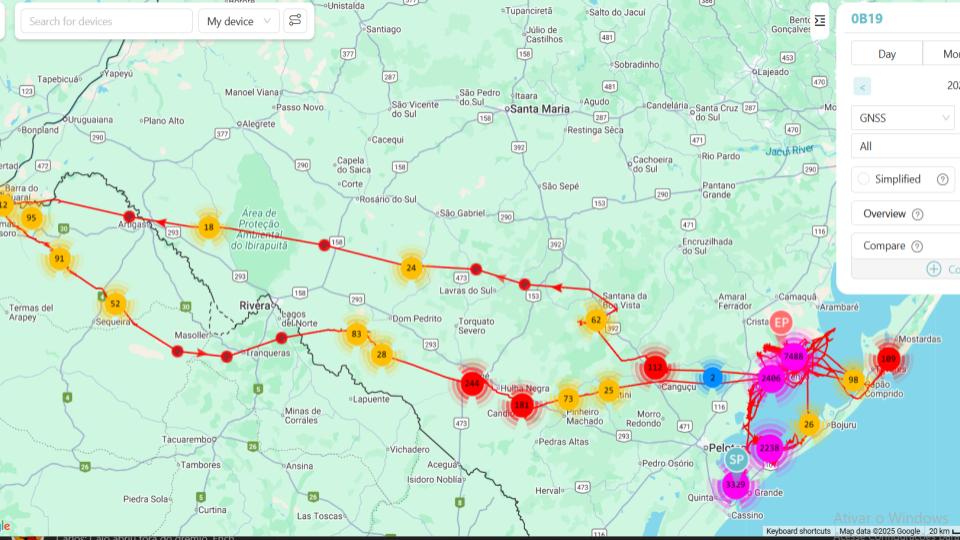Toggle the Overview option
960x540 pixels.
(x=884, y=214)
